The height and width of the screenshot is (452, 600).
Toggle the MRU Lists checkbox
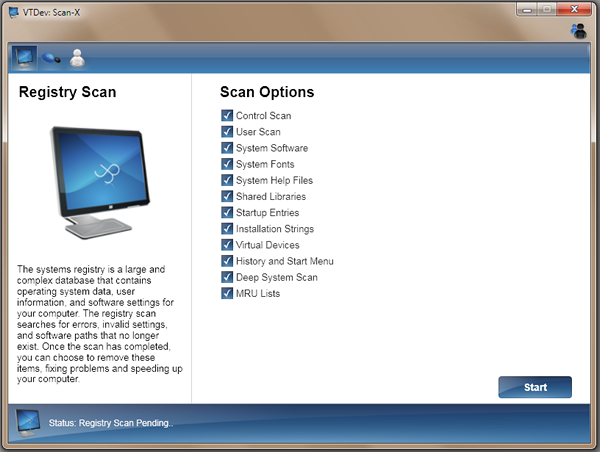[x=227, y=293]
